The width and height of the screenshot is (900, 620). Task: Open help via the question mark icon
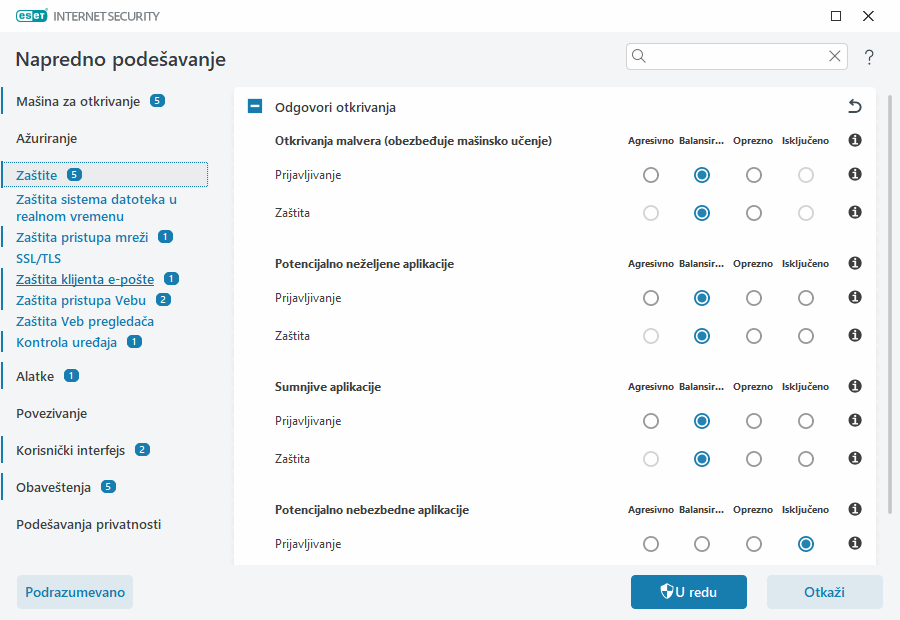pos(868,57)
